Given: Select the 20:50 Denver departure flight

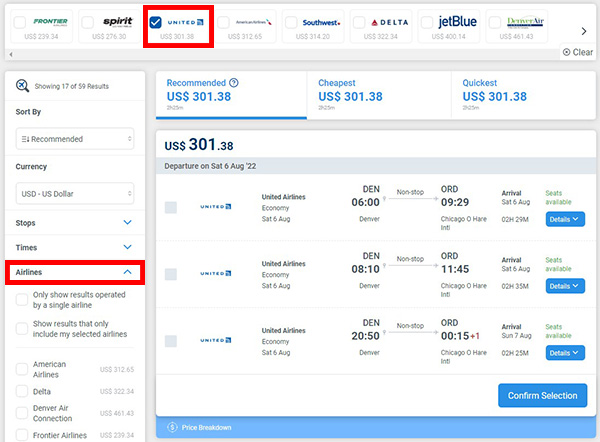Looking at the screenshot, I should click(171, 341).
